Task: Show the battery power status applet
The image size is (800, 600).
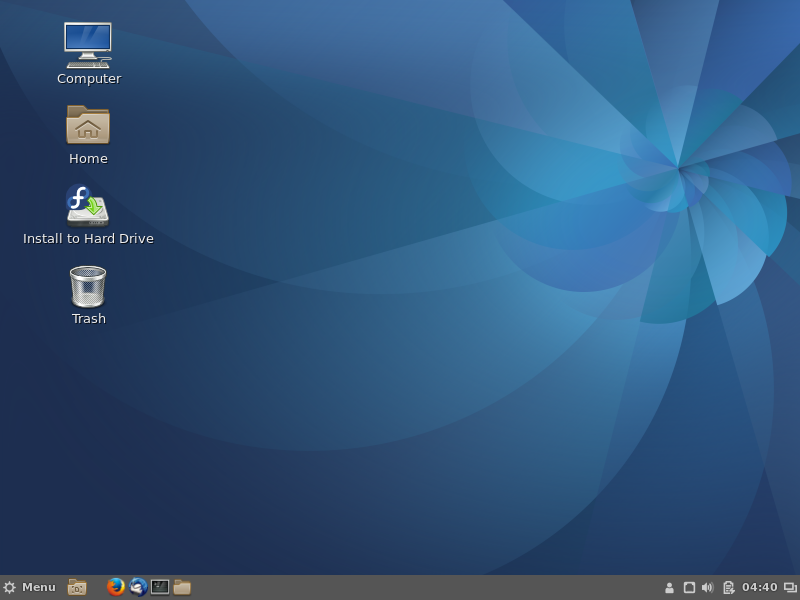Action: pos(728,587)
